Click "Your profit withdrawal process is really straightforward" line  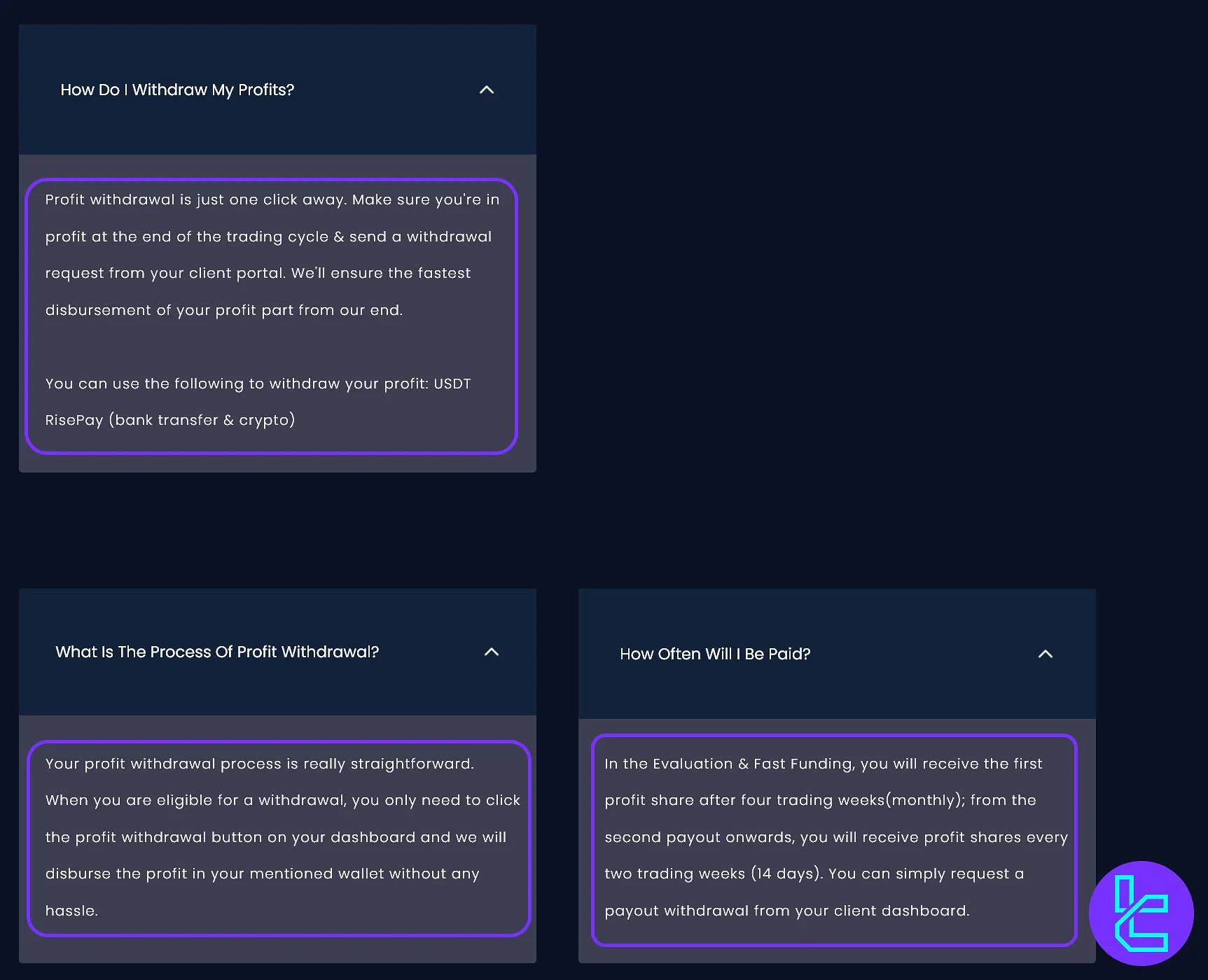point(260,764)
